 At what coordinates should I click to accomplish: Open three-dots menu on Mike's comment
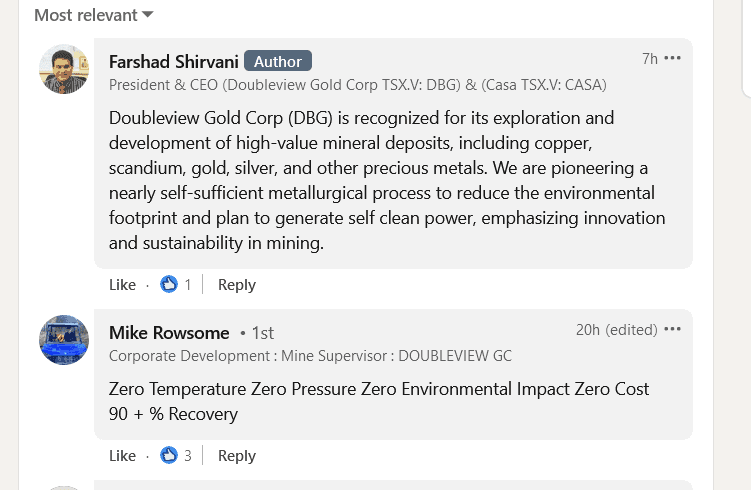click(x=673, y=329)
